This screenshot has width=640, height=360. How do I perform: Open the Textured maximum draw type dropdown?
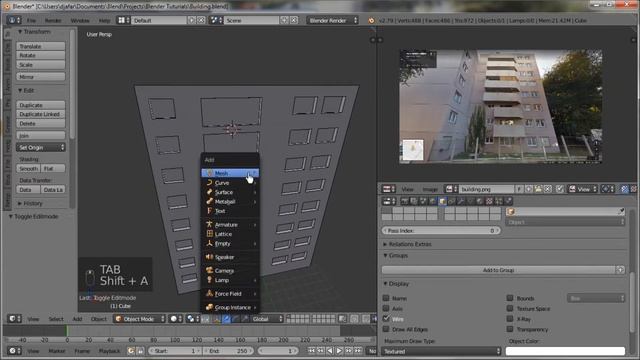click(x=441, y=351)
